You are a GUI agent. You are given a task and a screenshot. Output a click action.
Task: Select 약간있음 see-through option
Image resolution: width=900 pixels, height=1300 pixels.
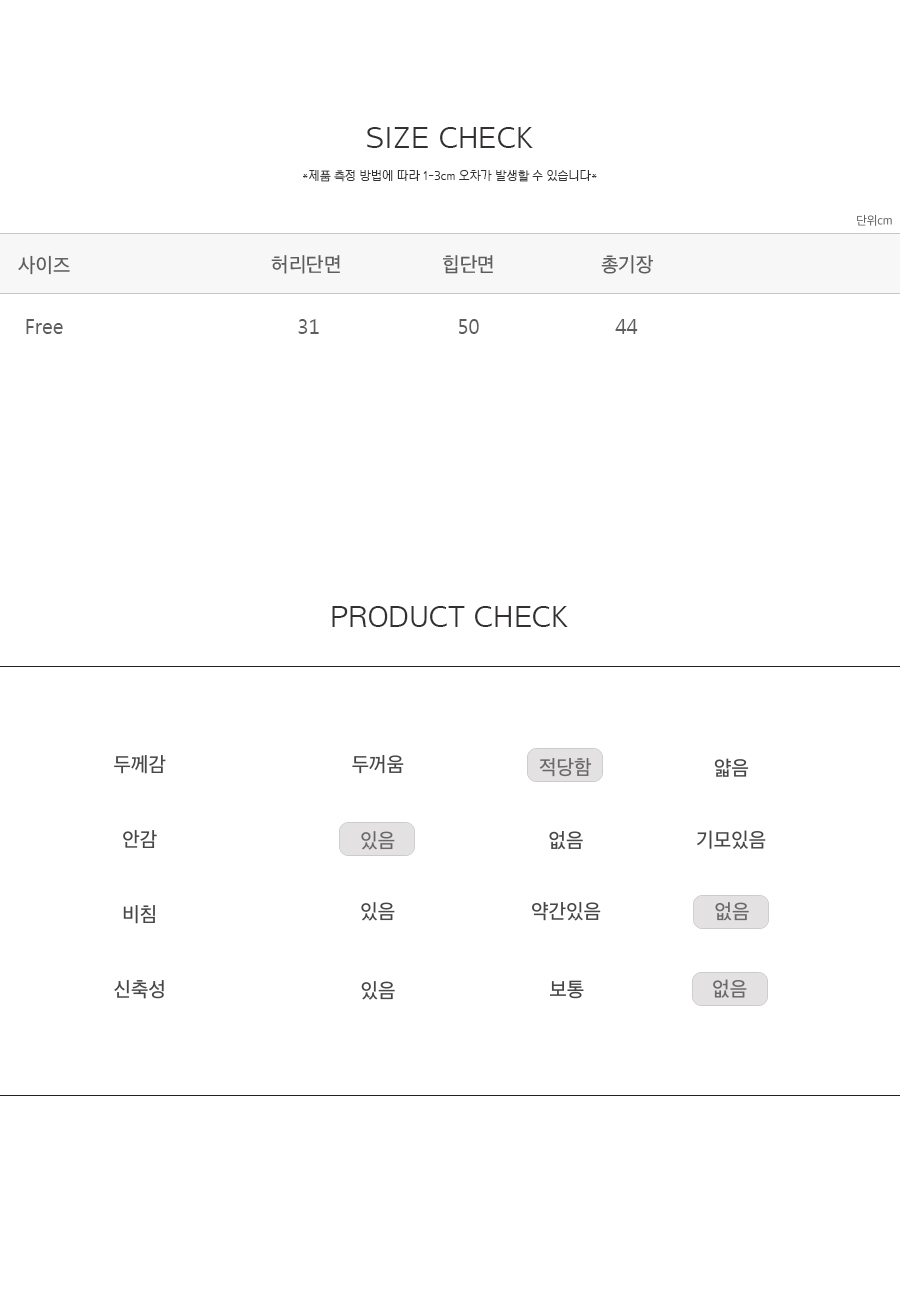point(566,911)
